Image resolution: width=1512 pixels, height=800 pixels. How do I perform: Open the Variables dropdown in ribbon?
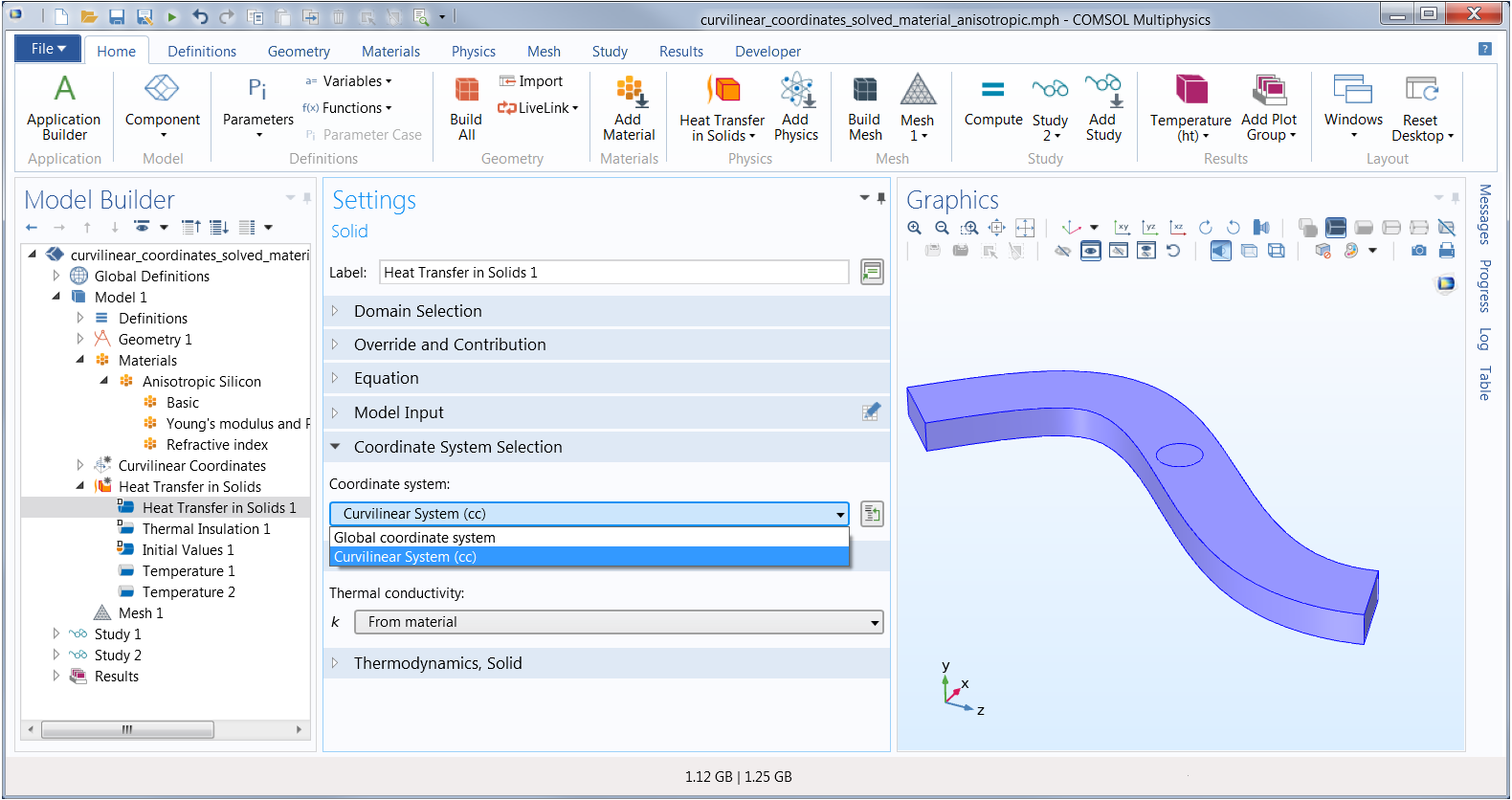(349, 81)
